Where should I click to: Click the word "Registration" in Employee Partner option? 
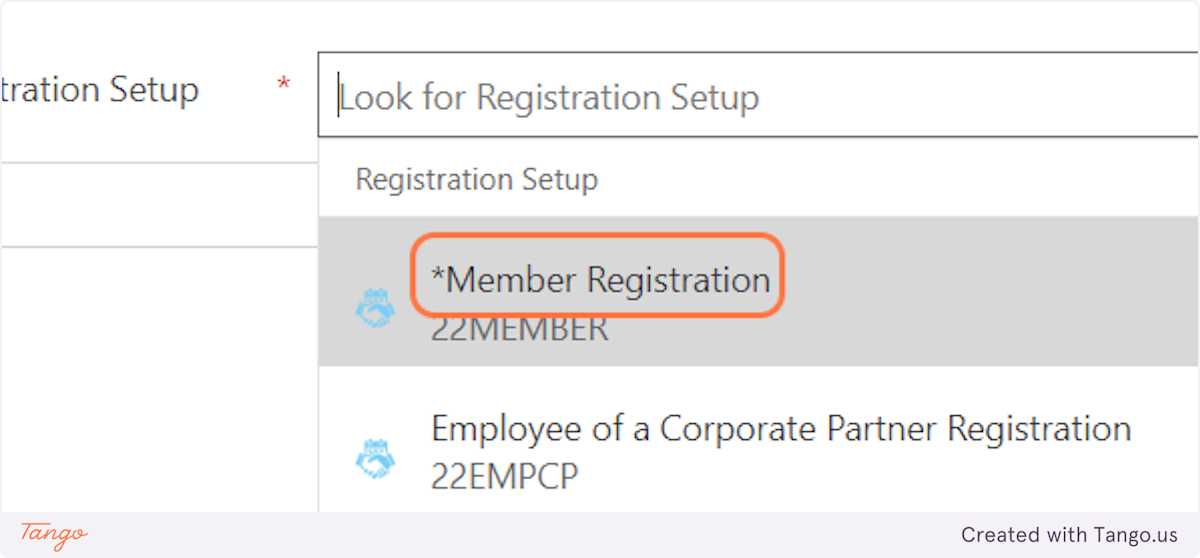coord(1038,429)
